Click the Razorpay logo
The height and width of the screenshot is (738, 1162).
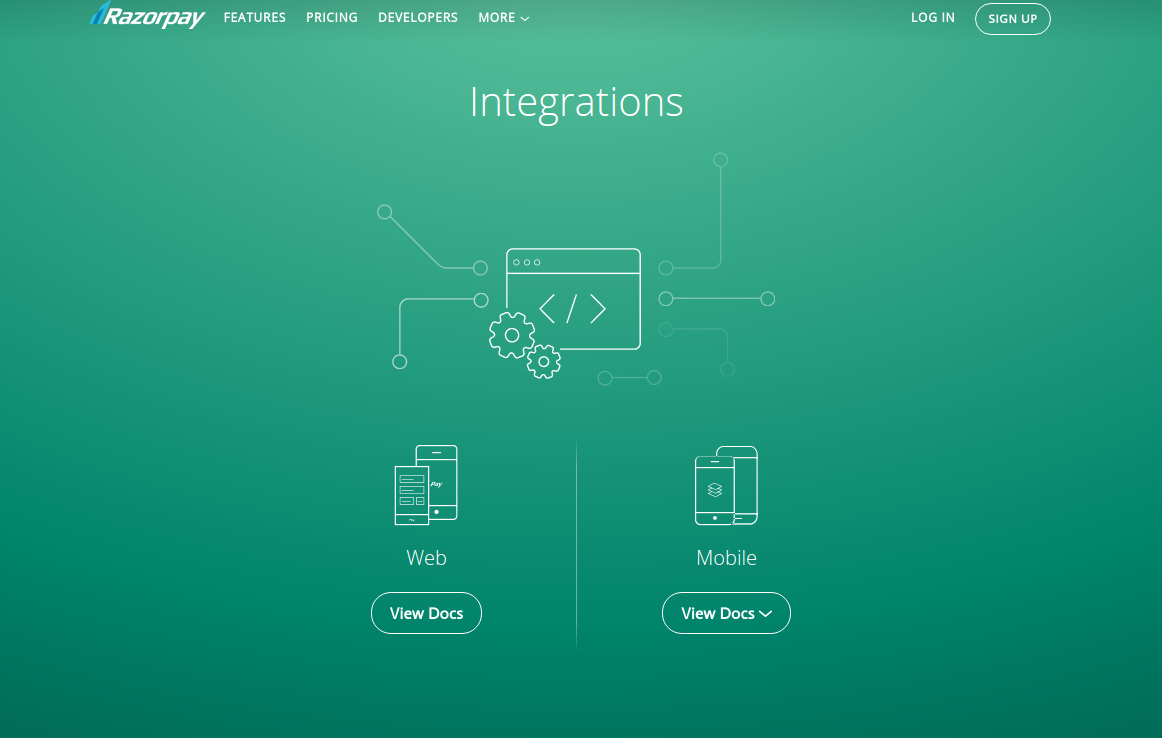click(147, 15)
